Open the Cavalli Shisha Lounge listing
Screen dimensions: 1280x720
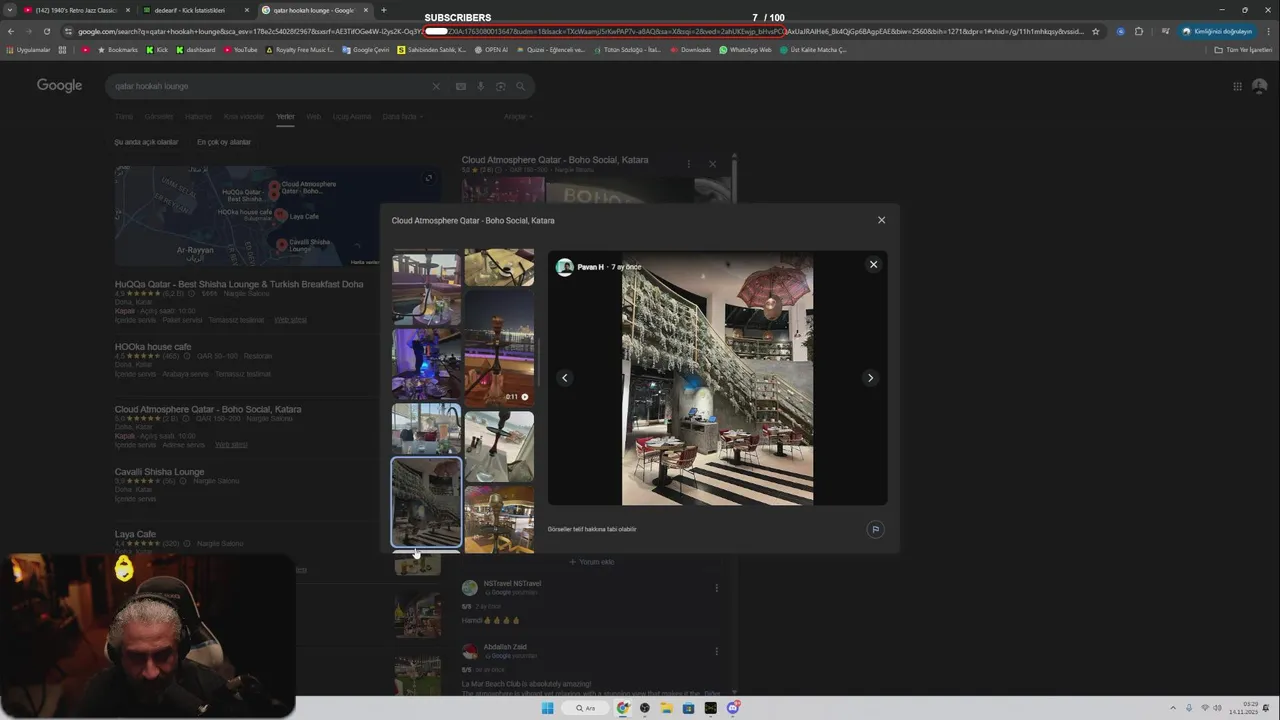159,472
